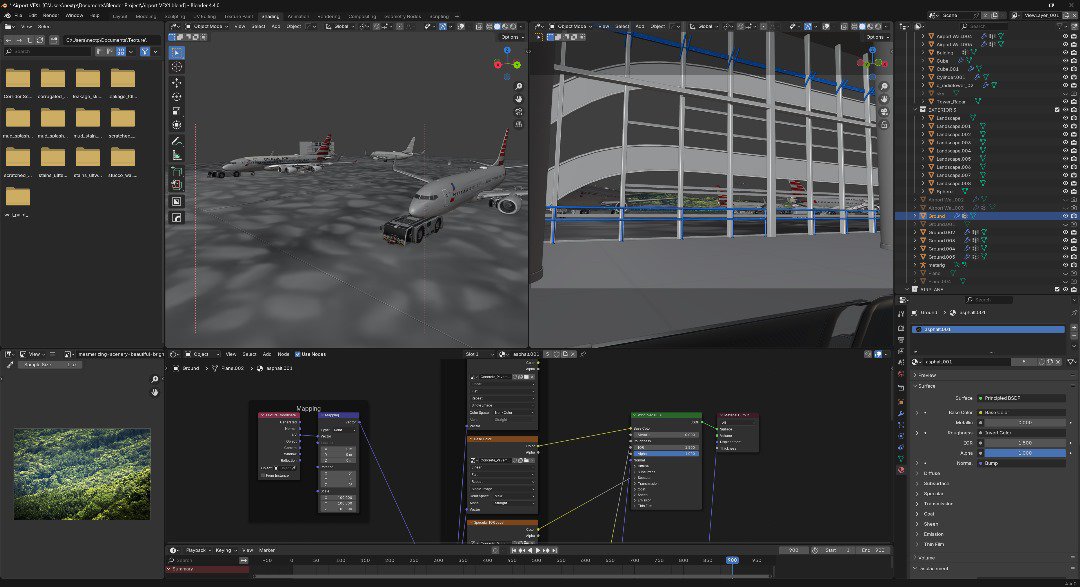Open the Keying popover in timeline
This screenshot has width=1080, height=587.
(224, 550)
